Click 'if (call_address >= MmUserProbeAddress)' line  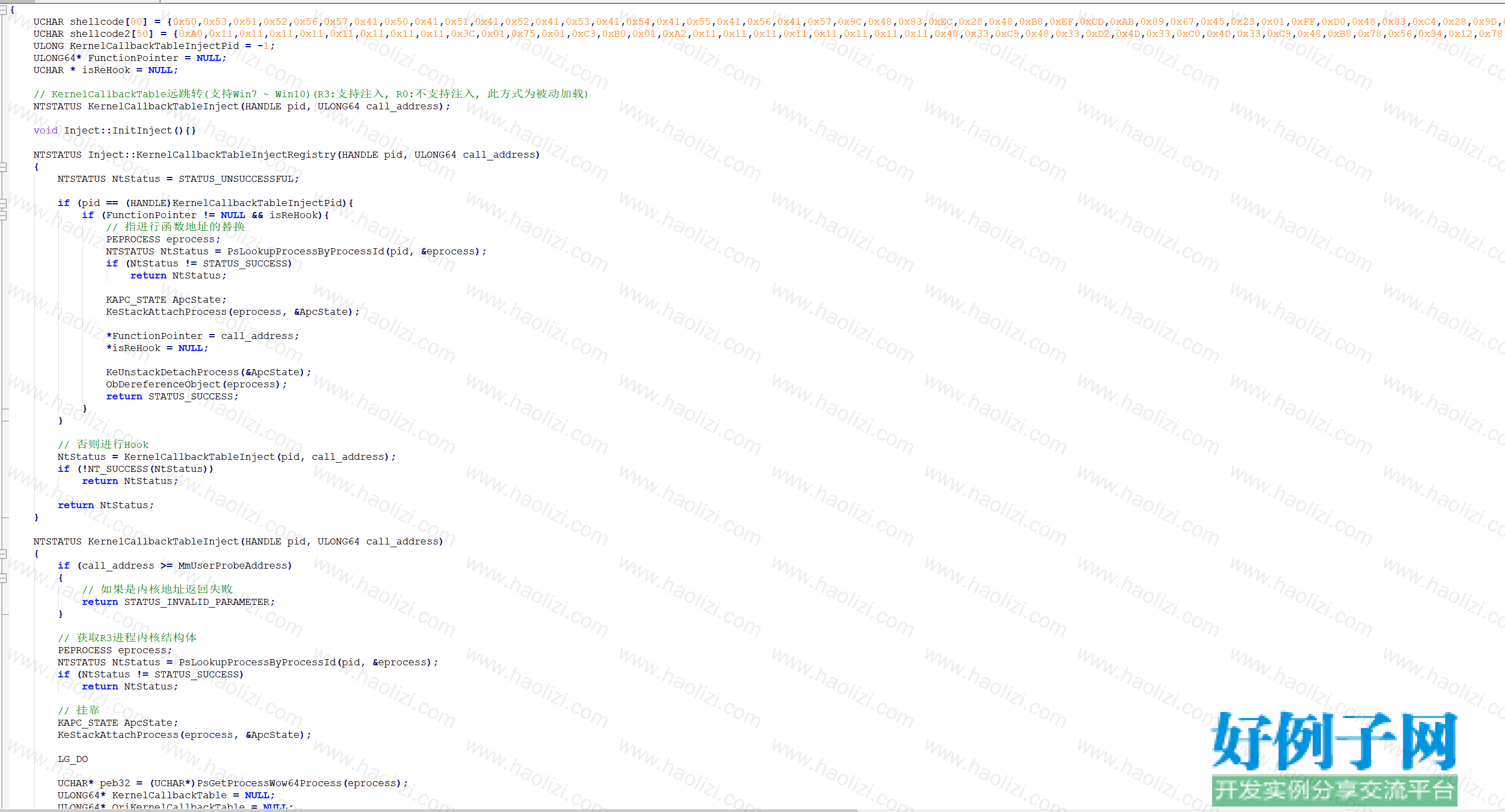175,566
